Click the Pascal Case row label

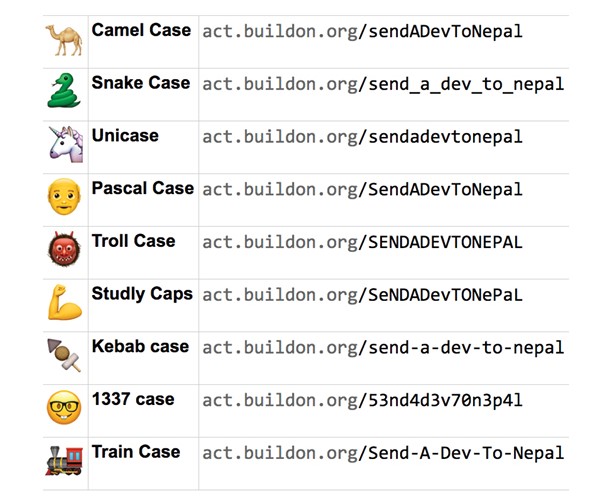(142, 188)
